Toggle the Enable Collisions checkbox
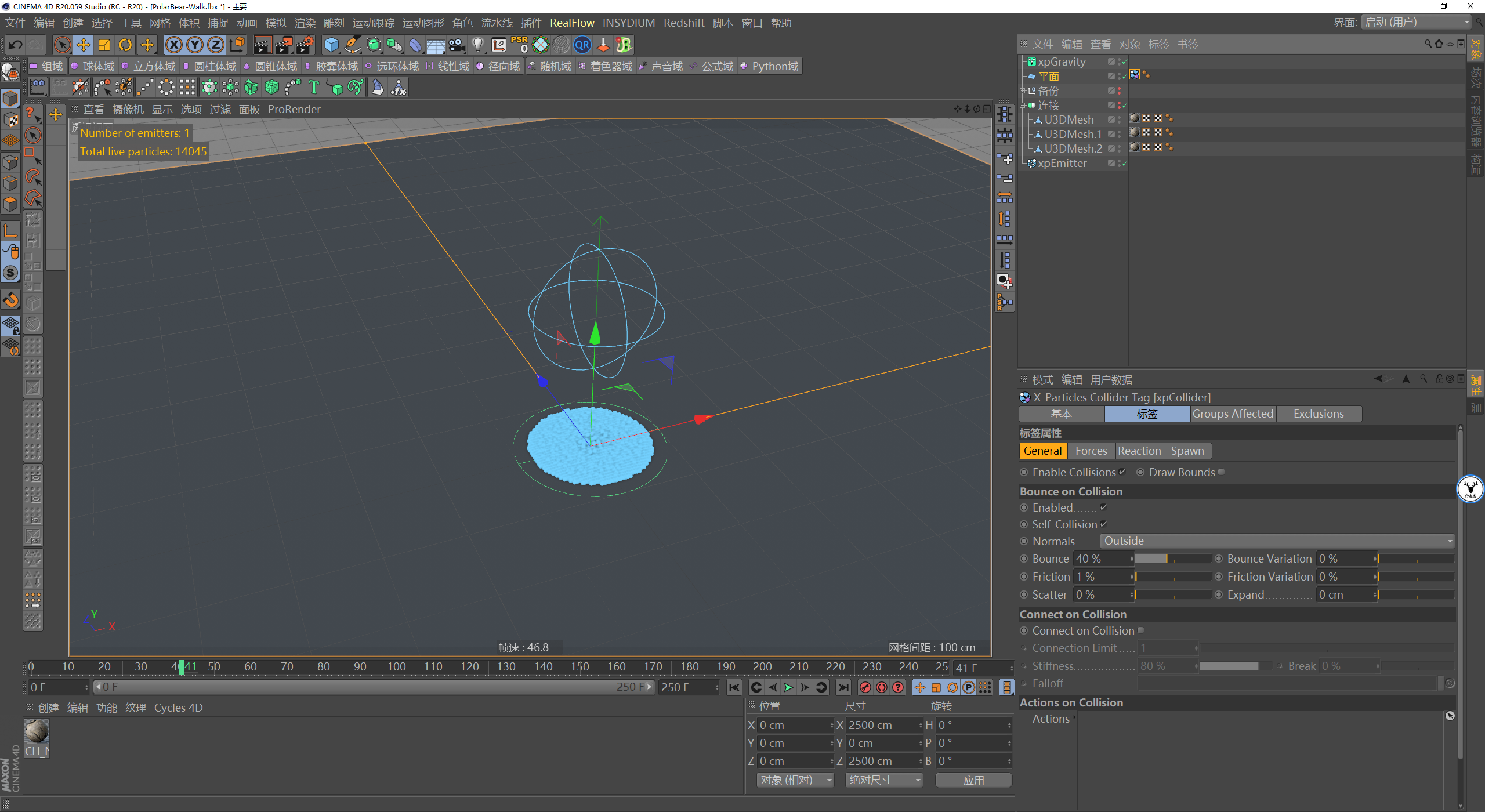The width and height of the screenshot is (1485, 812). pyautogui.click(x=1122, y=472)
